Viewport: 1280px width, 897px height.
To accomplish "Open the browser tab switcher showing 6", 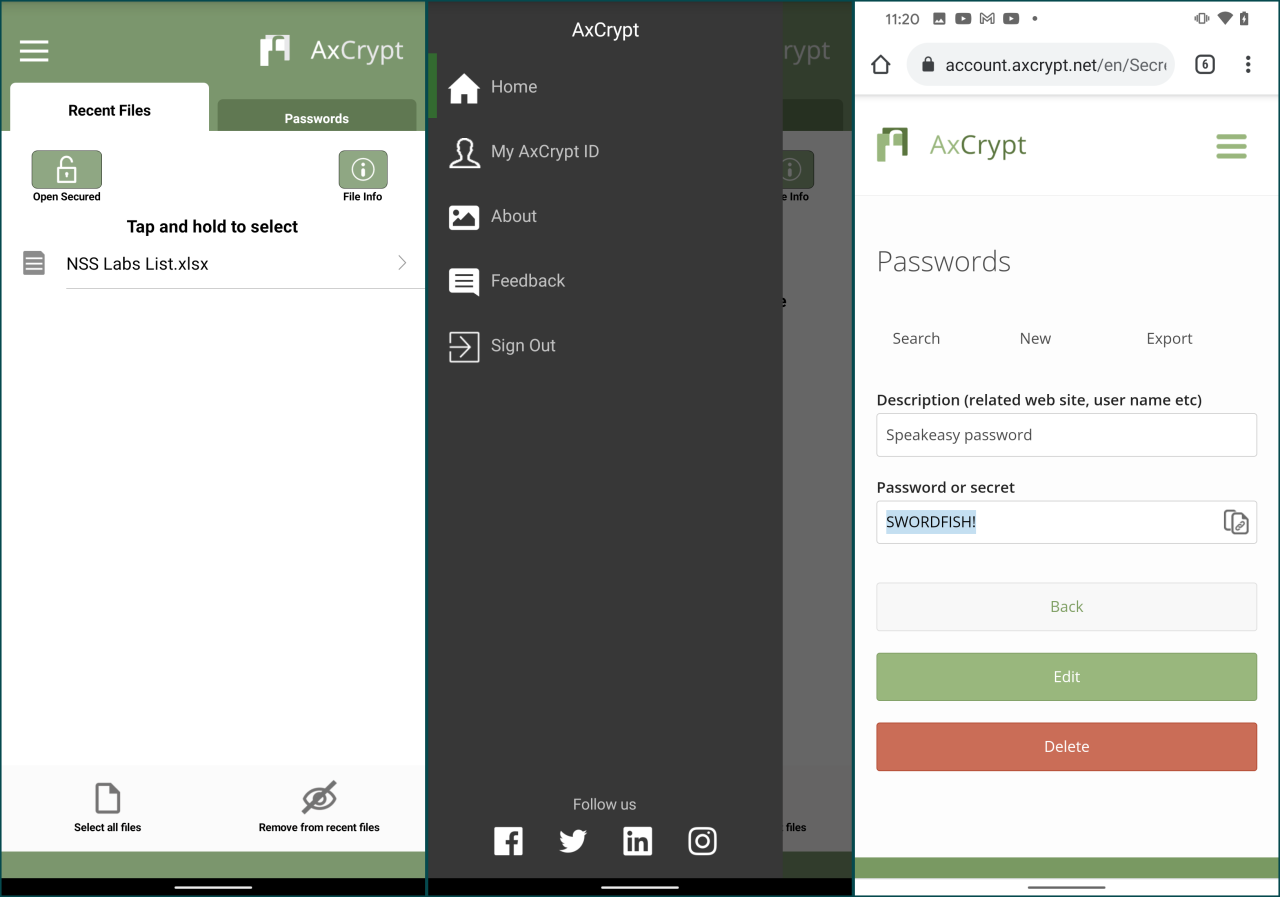I will pos(1205,65).
